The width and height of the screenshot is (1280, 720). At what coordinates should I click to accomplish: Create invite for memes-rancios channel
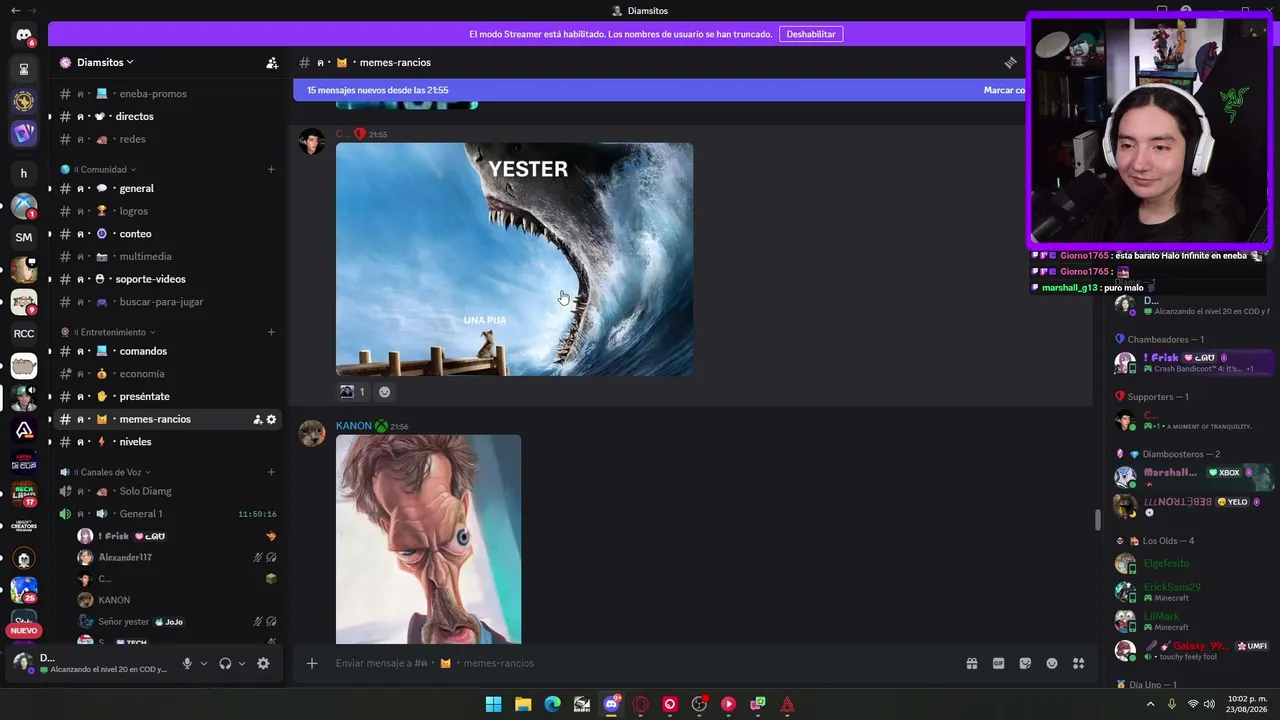point(257,419)
